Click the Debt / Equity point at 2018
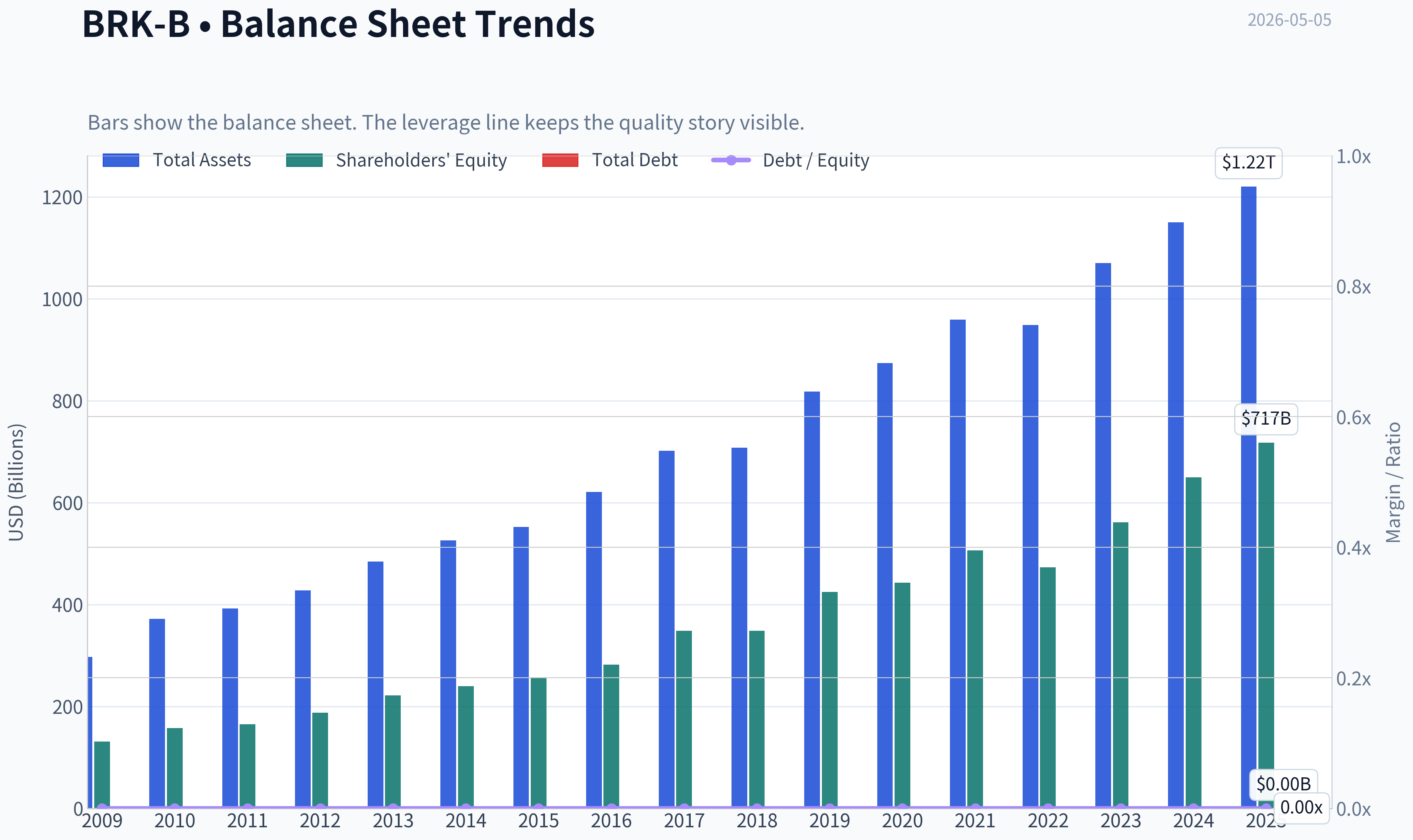1413x840 pixels. click(x=756, y=807)
